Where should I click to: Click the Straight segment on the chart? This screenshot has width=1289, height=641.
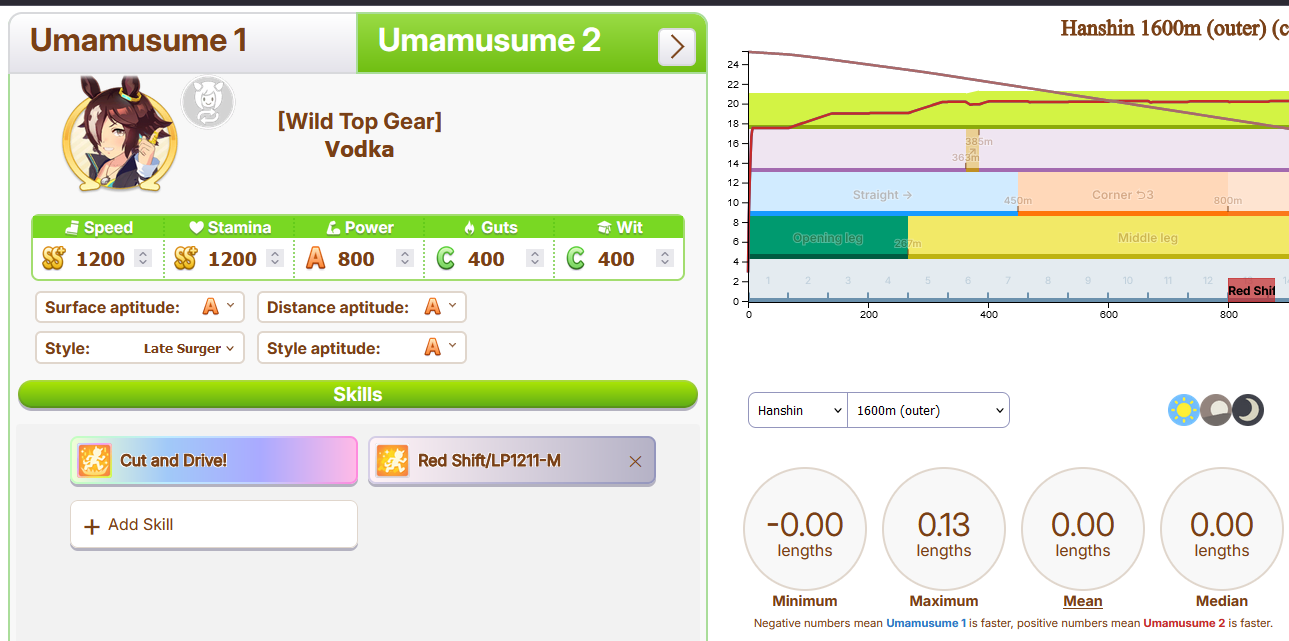pyautogui.click(x=883, y=194)
